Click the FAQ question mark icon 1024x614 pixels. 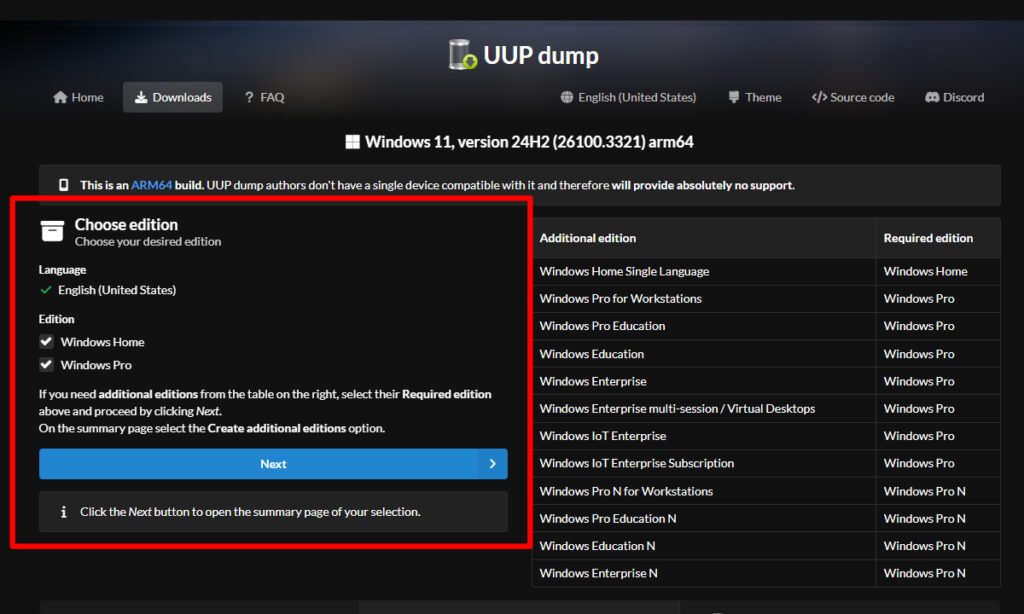(249, 97)
